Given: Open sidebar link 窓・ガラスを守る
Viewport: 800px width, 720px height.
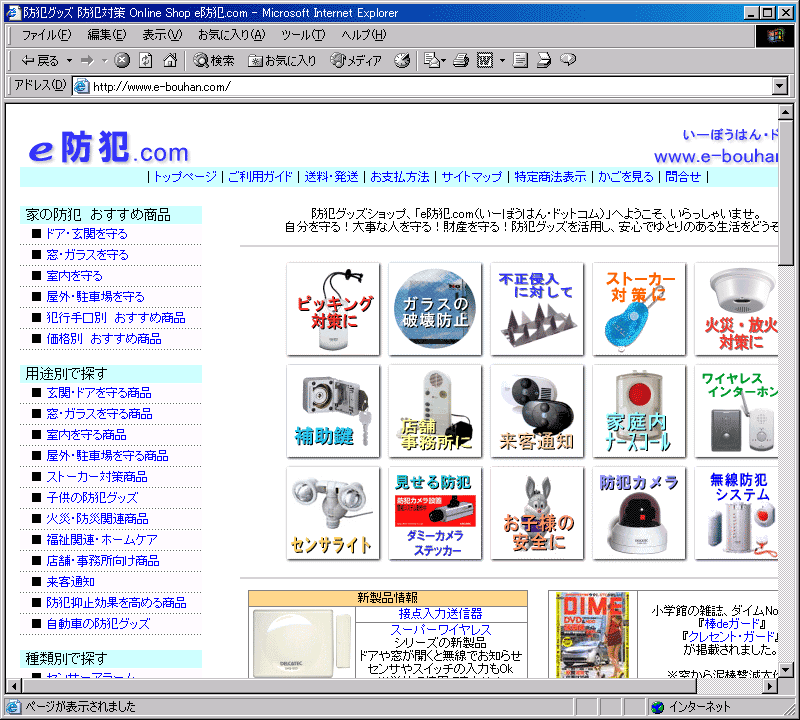Looking at the screenshot, I should (x=87, y=255).
